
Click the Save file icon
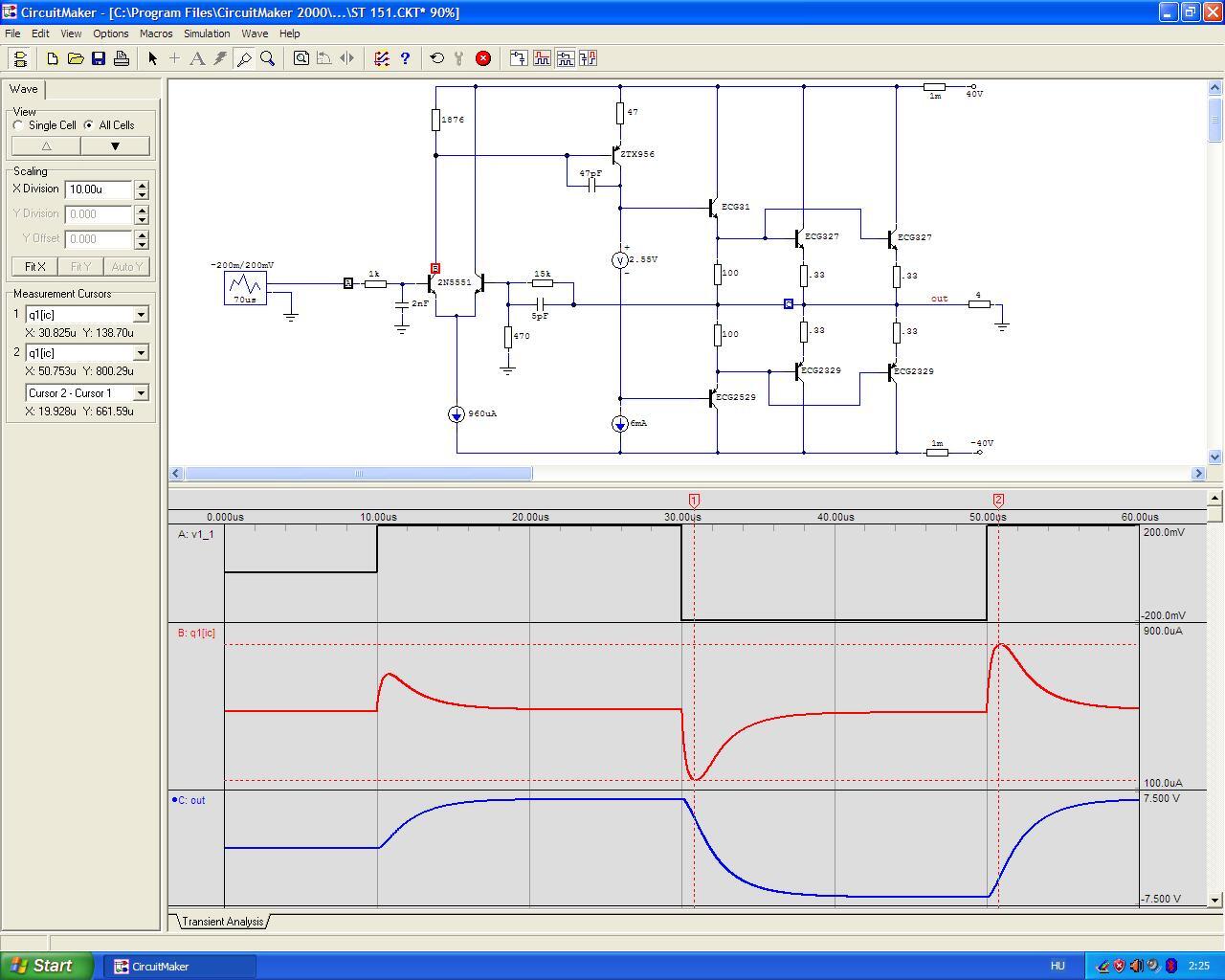click(x=99, y=58)
